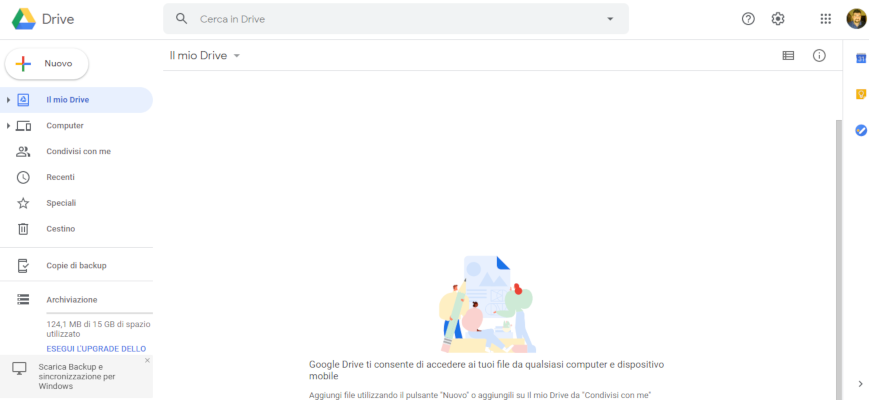The image size is (869, 400).
Task: Click the search magnifier icon
Action: (x=181, y=19)
